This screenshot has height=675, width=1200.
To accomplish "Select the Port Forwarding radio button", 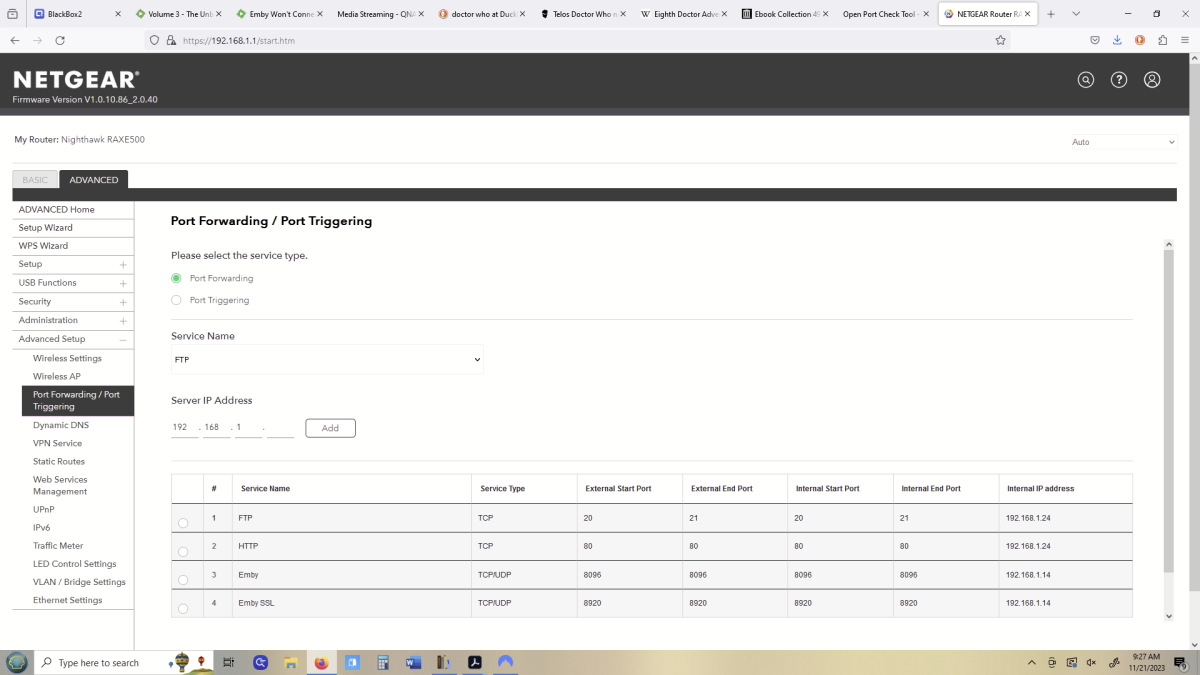I will [176, 278].
